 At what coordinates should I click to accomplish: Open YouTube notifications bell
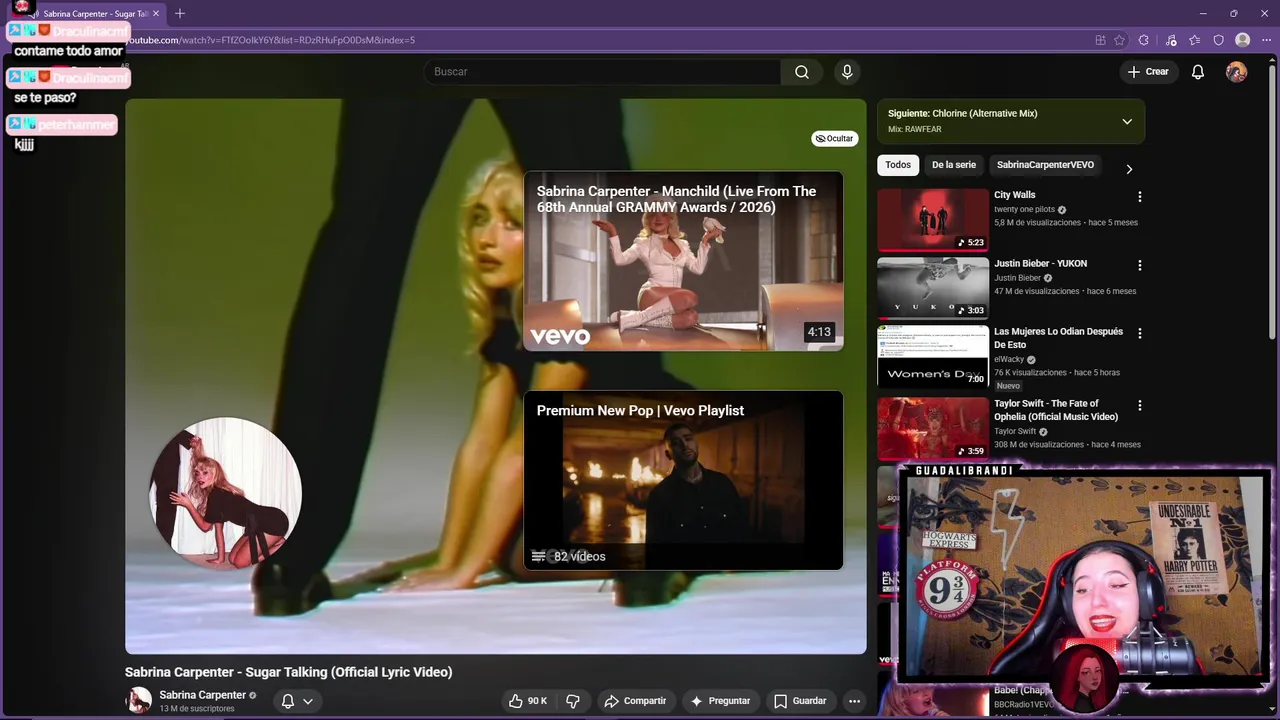point(1197,72)
